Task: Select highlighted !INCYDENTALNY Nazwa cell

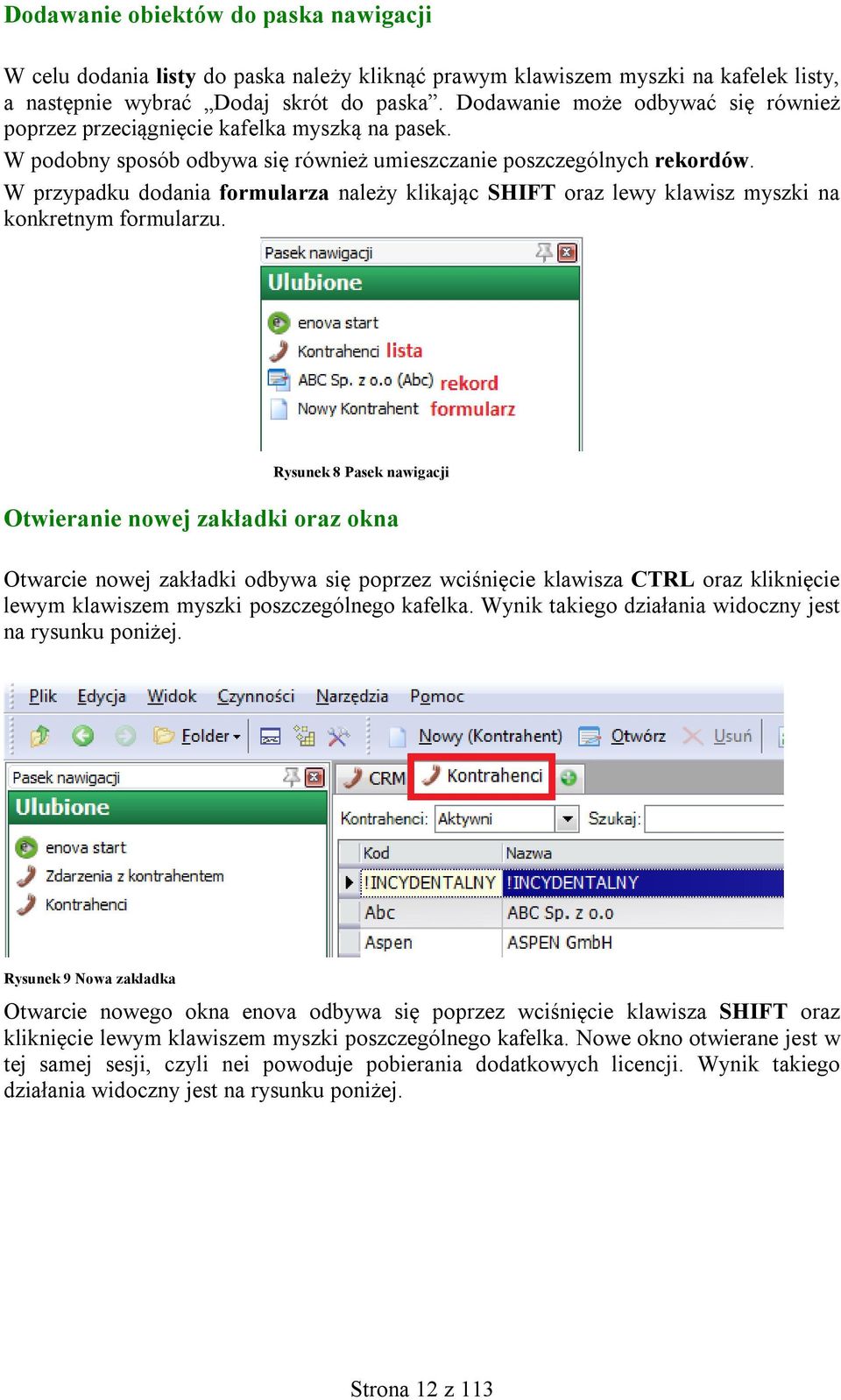Action: 643,882
